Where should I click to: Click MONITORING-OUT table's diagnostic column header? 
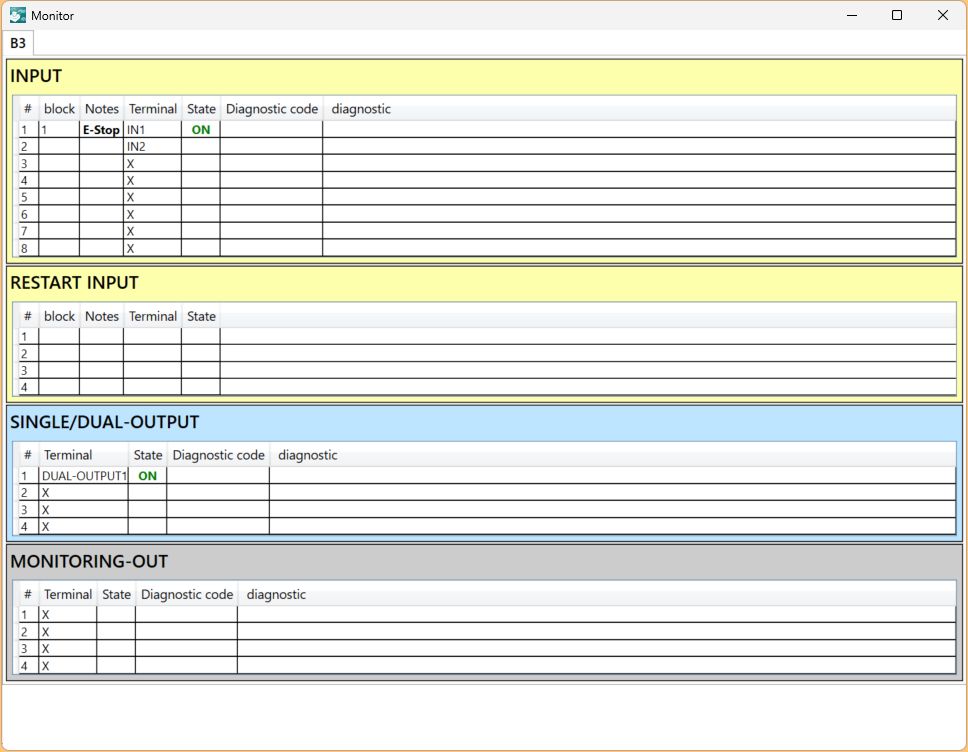(276, 595)
